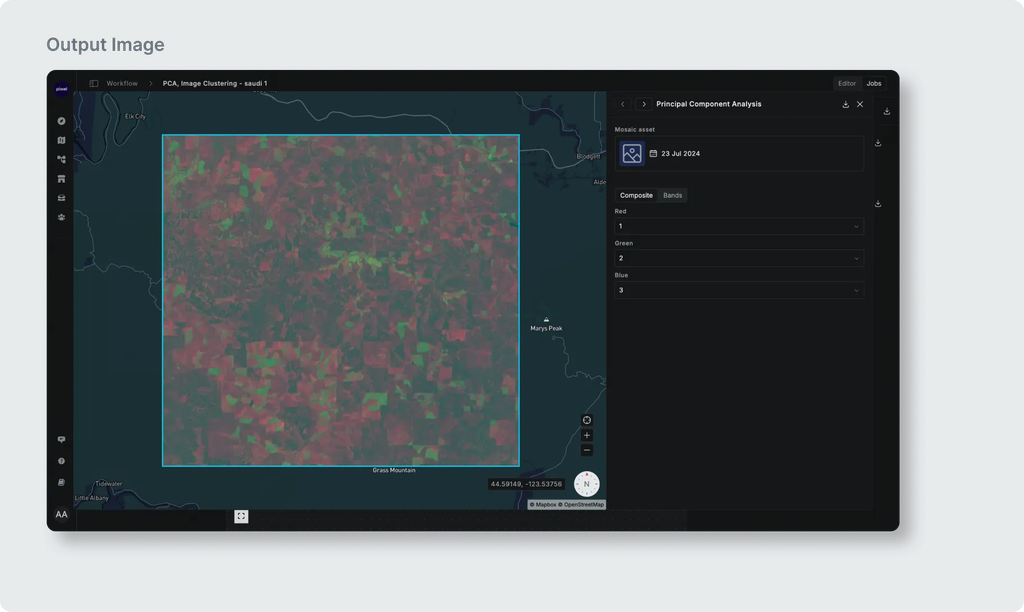Open the pixel logo home
This screenshot has width=1024, height=612.
pyautogui.click(x=61, y=89)
